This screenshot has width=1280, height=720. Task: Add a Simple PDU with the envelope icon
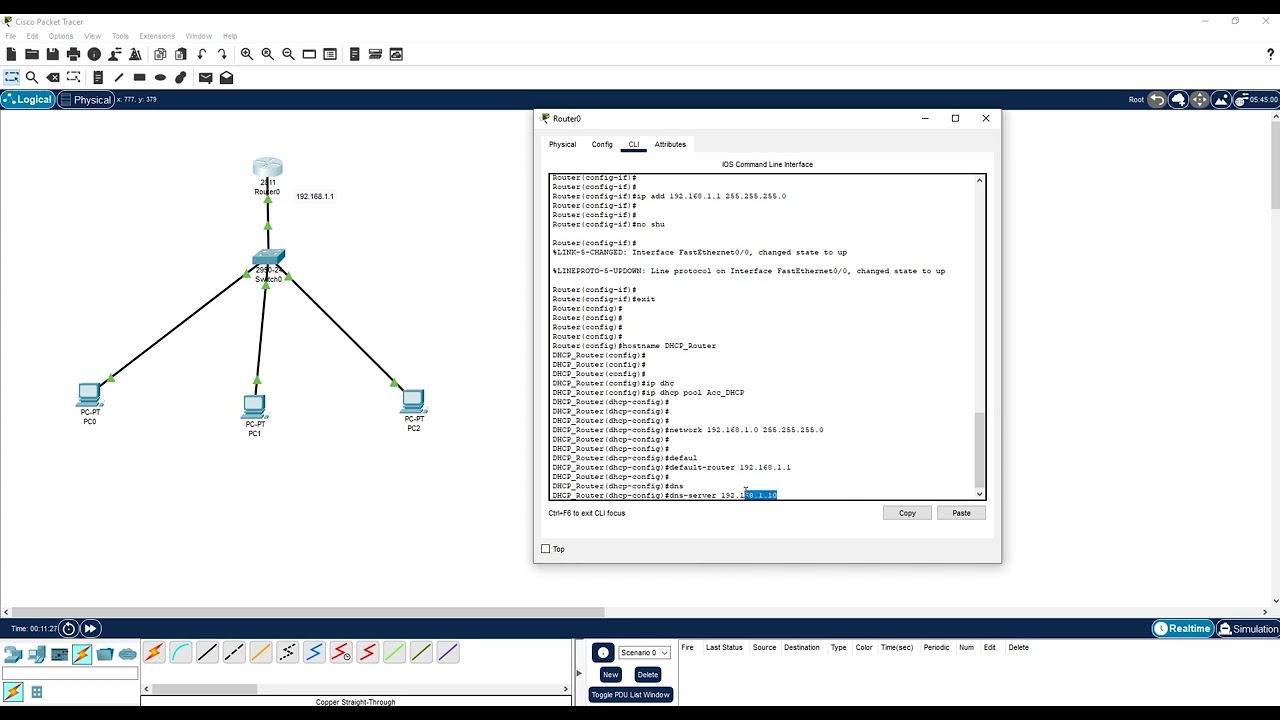coord(206,77)
